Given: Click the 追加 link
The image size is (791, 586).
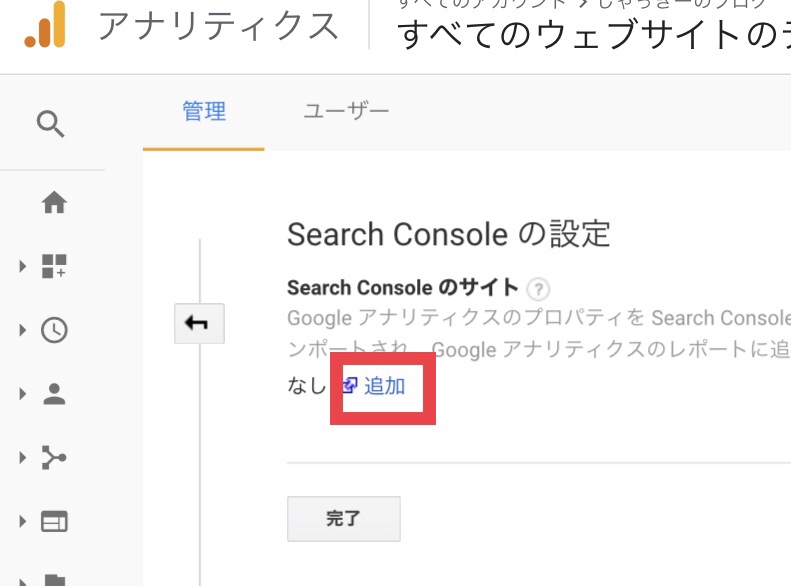Looking at the screenshot, I should point(384,386).
